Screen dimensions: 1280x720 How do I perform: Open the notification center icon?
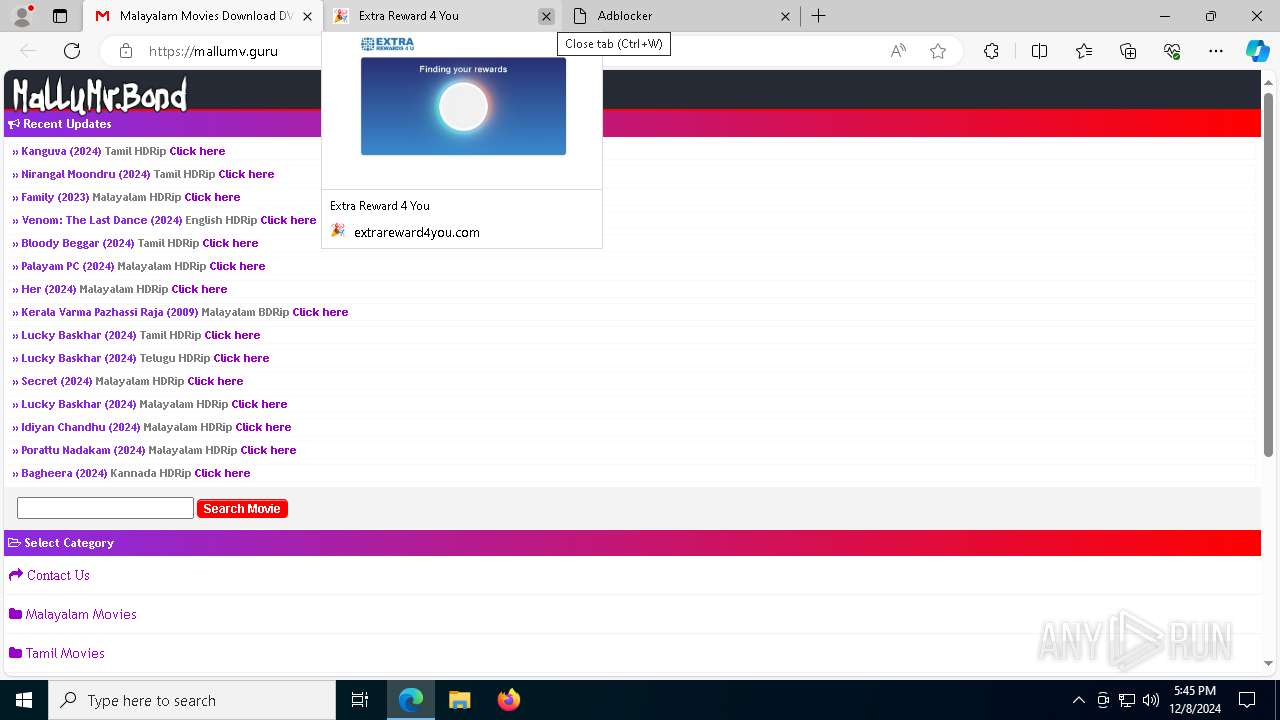[1247, 700]
